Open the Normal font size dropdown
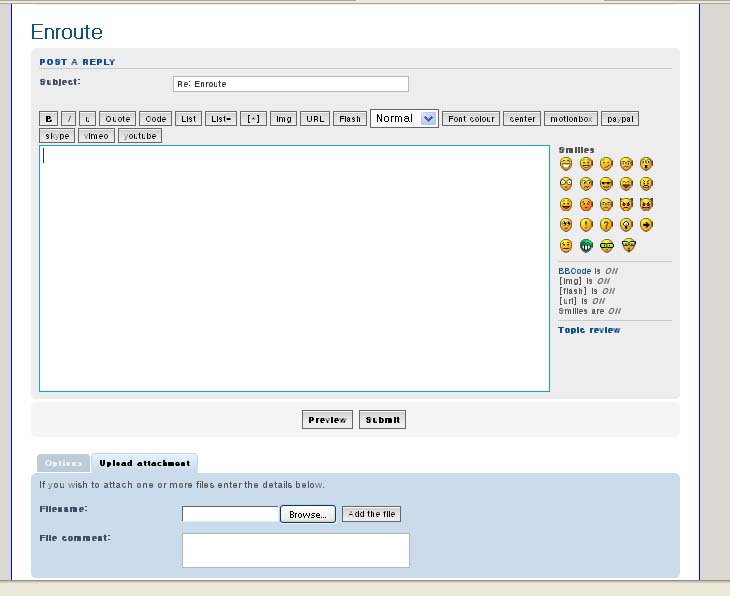The width and height of the screenshot is (730, 596). [x=404, y=118]
